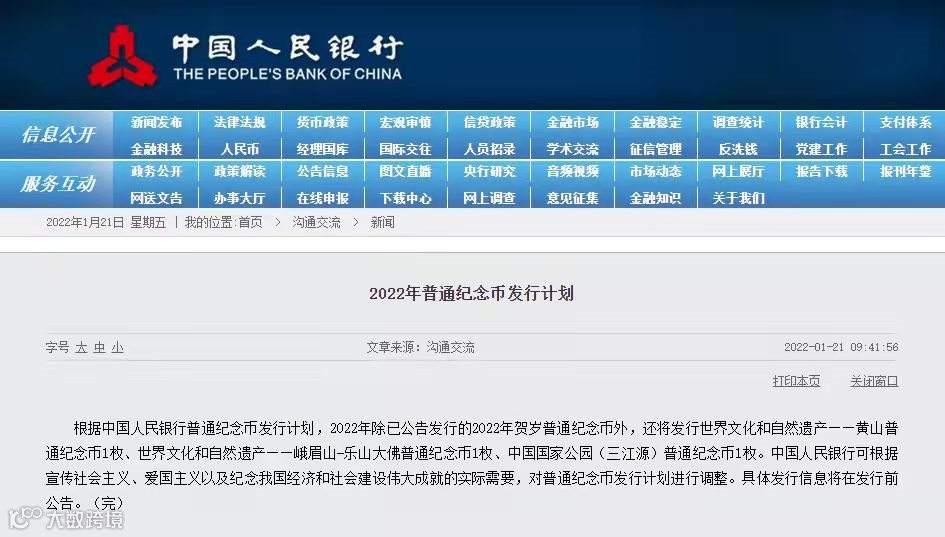945x537 pixels.
Task: Select 反洗钱 in navigation
Action: (x=738, y=149)
